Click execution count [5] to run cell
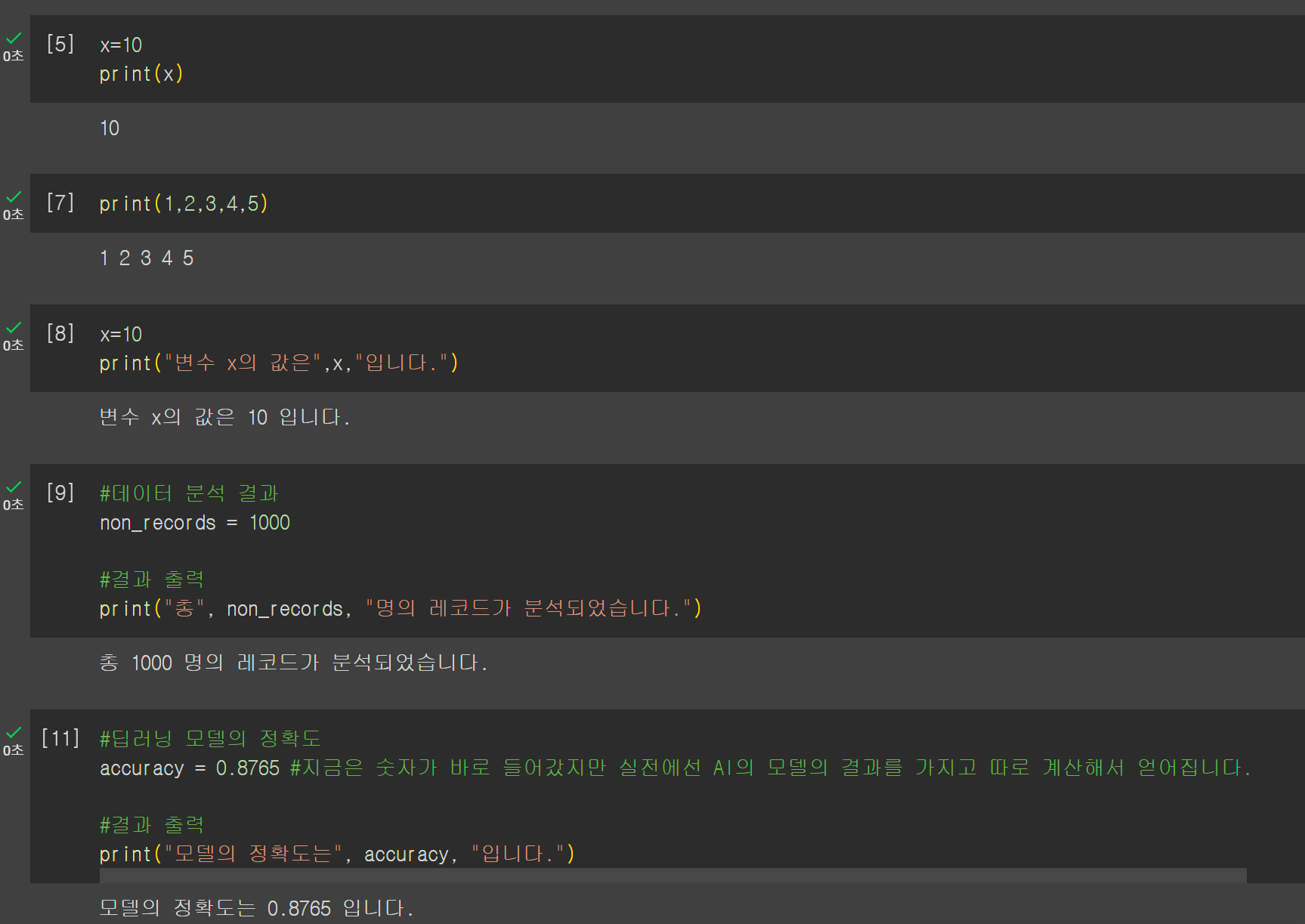 tap(60, 44)
